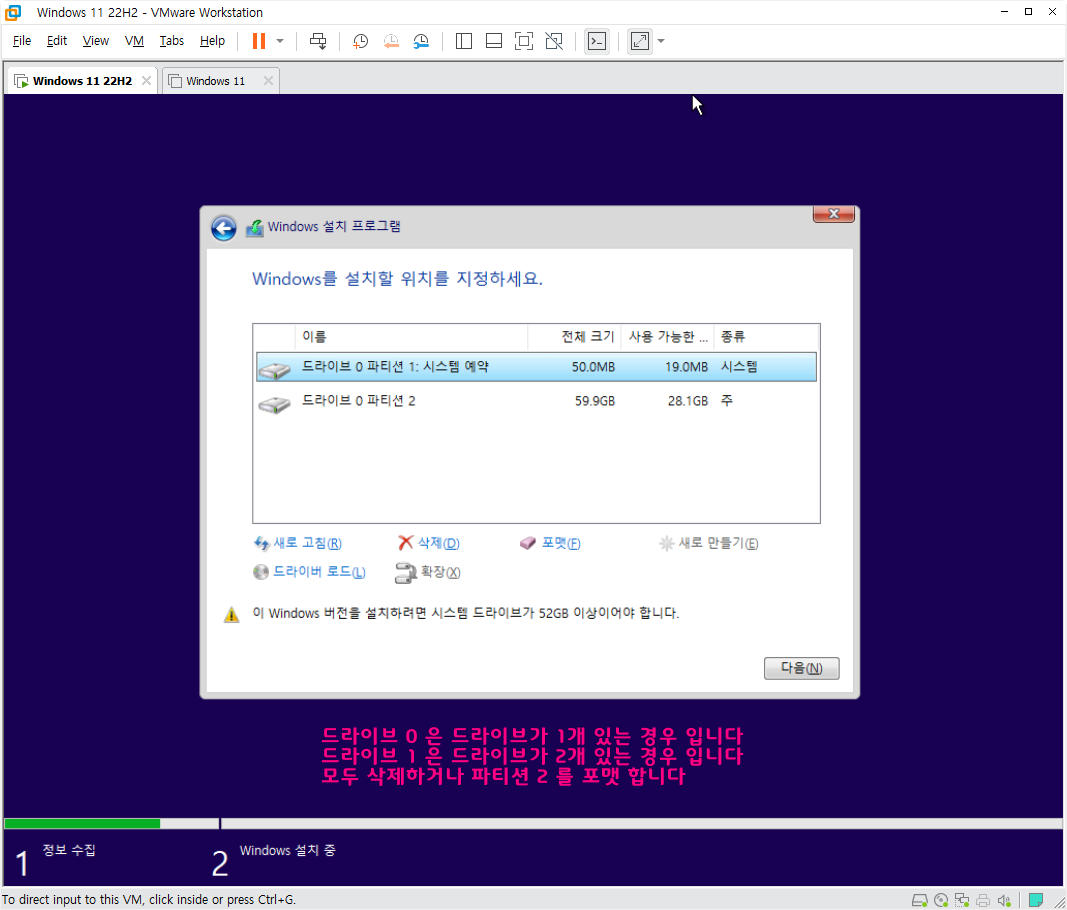
Task: Take a snapshot of the VM
Action: click(x=360, y=41)
